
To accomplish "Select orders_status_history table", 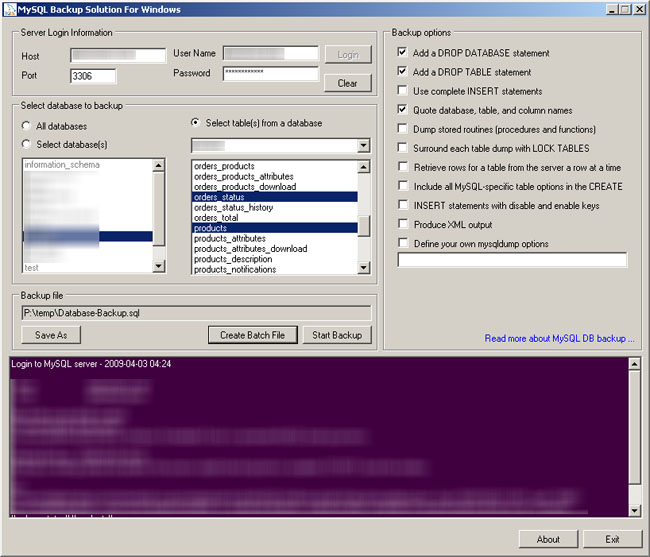I will (x=274, y=207).
